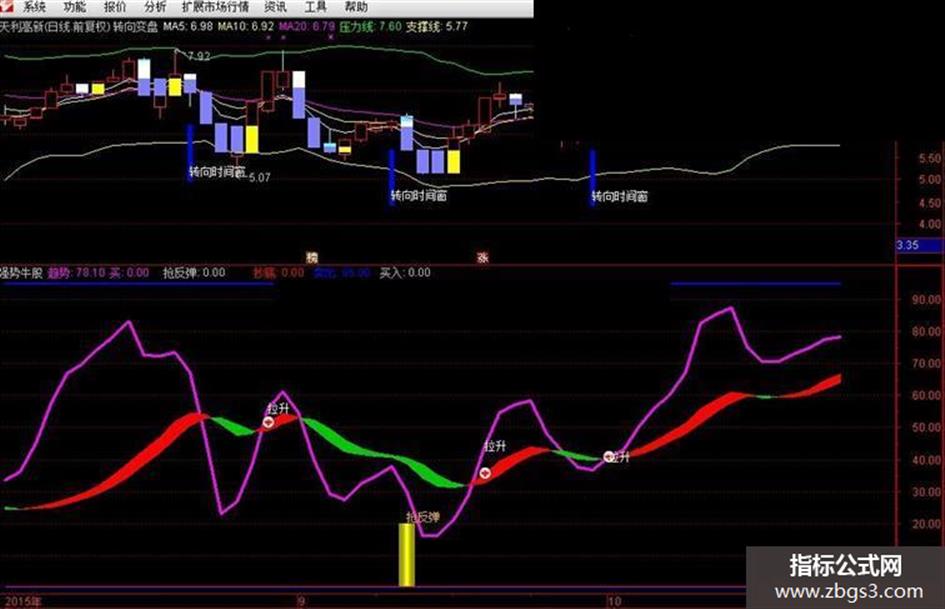Click the 压力线: 7.60 label

tap(370, 27)
